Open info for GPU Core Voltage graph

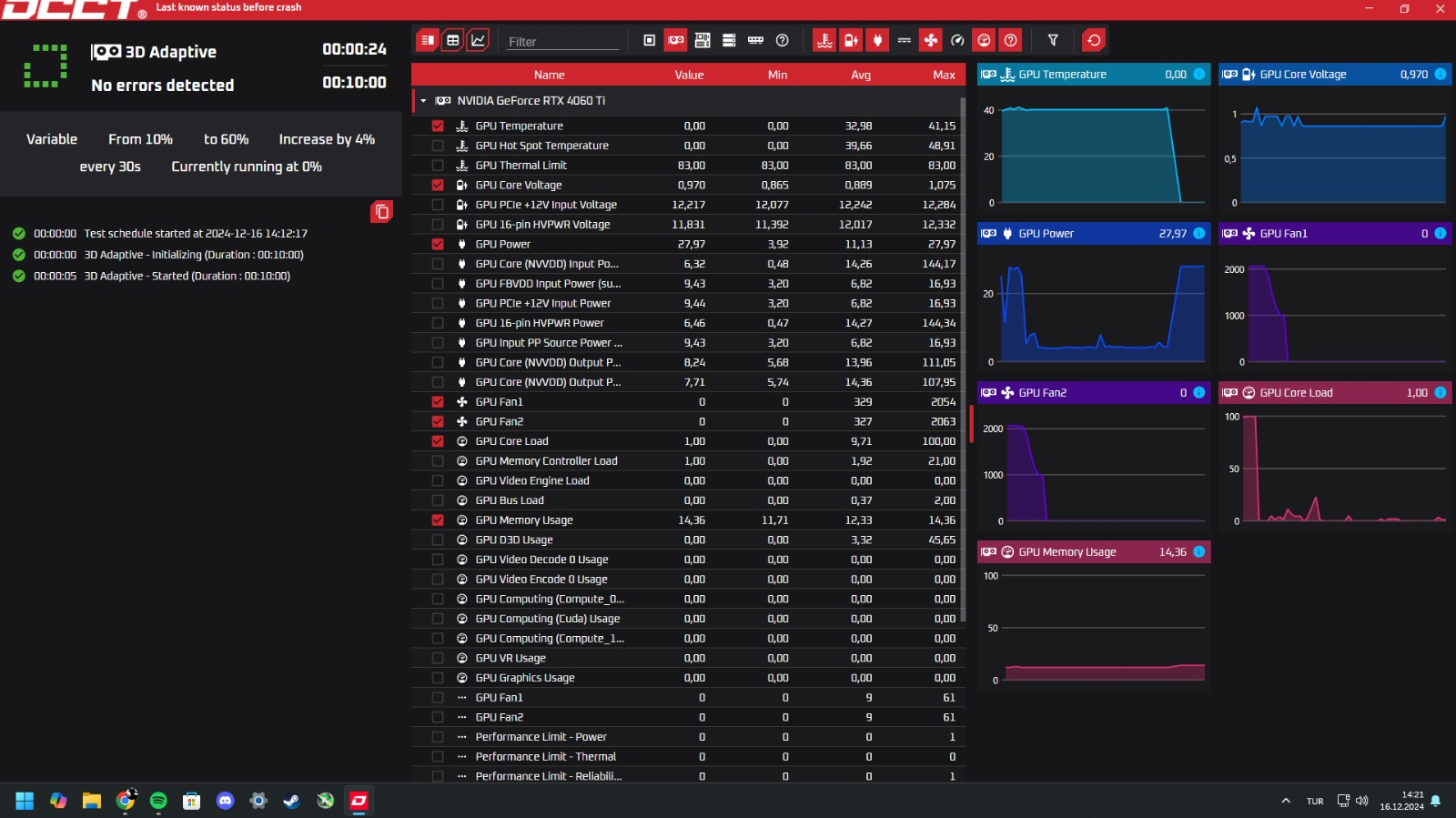[1440, 75]
